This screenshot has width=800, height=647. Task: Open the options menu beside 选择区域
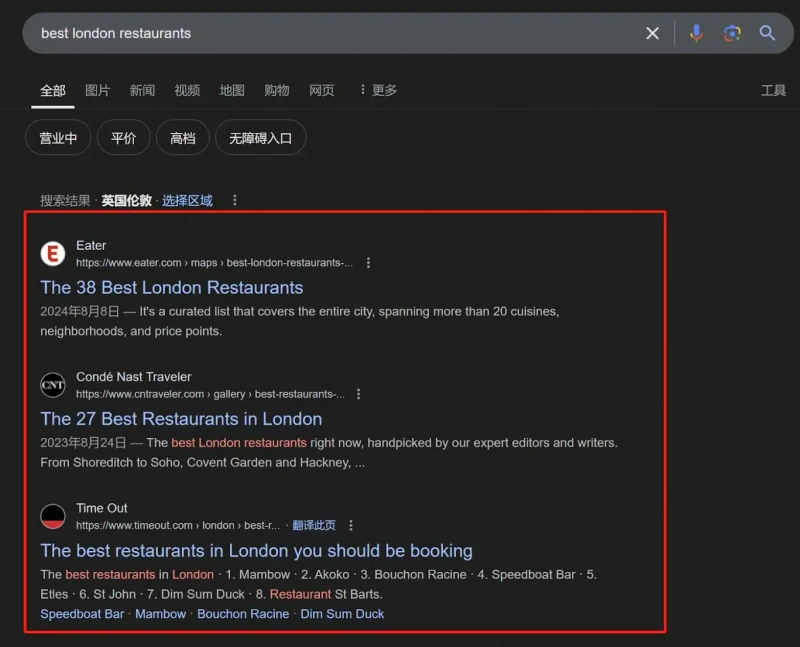pyautogui.click(x=235, y=201)
